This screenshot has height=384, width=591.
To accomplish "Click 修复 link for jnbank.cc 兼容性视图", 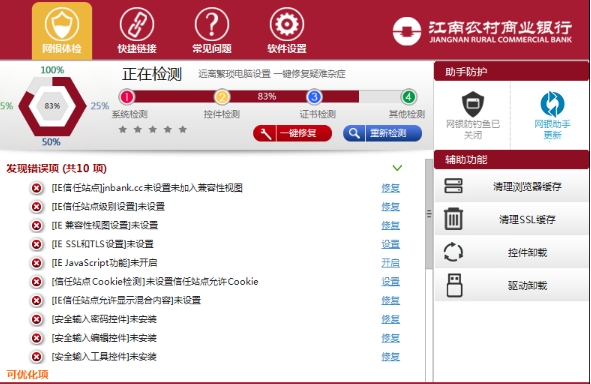I will (x=390, y=188).
